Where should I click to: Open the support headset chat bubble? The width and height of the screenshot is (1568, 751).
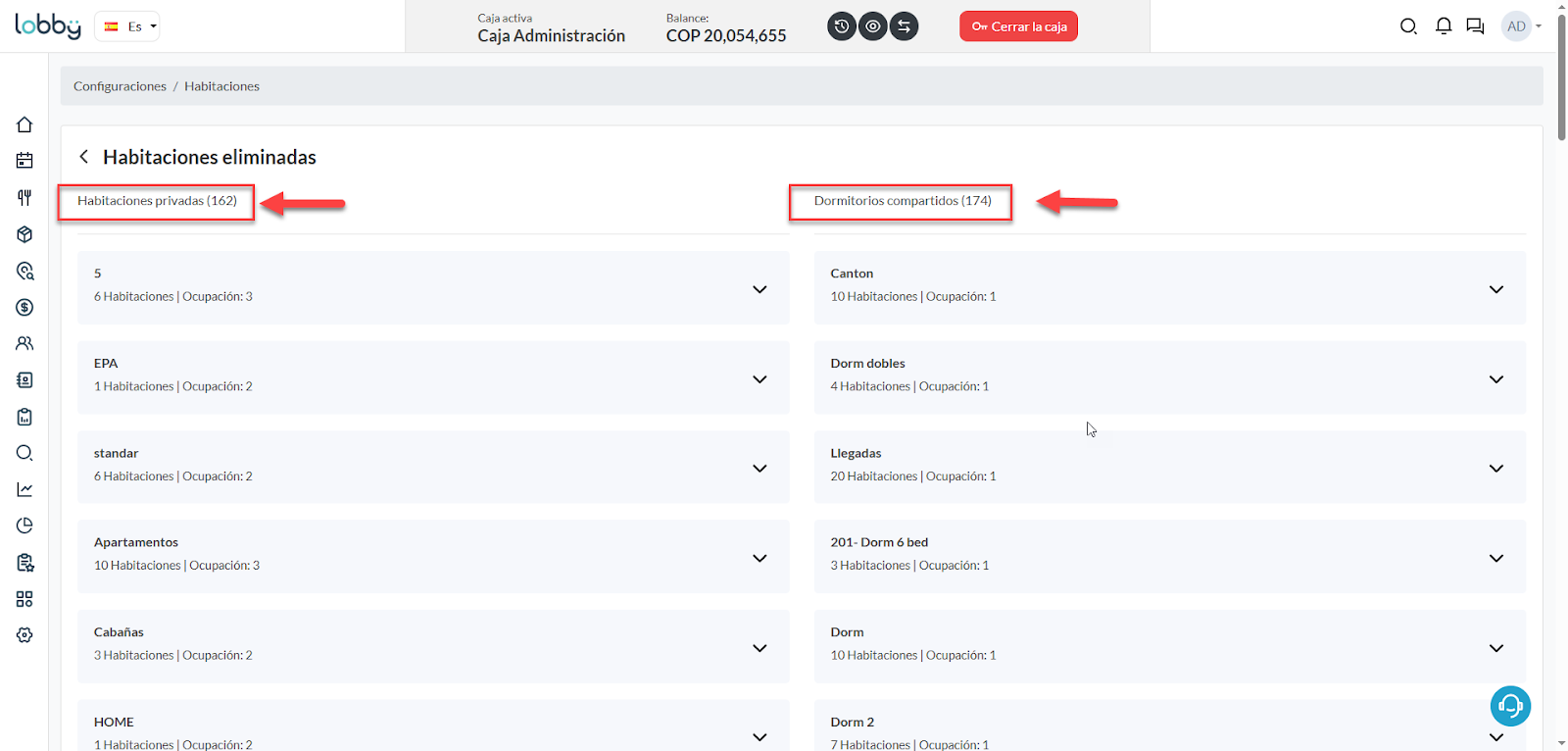coord(1510,706)
